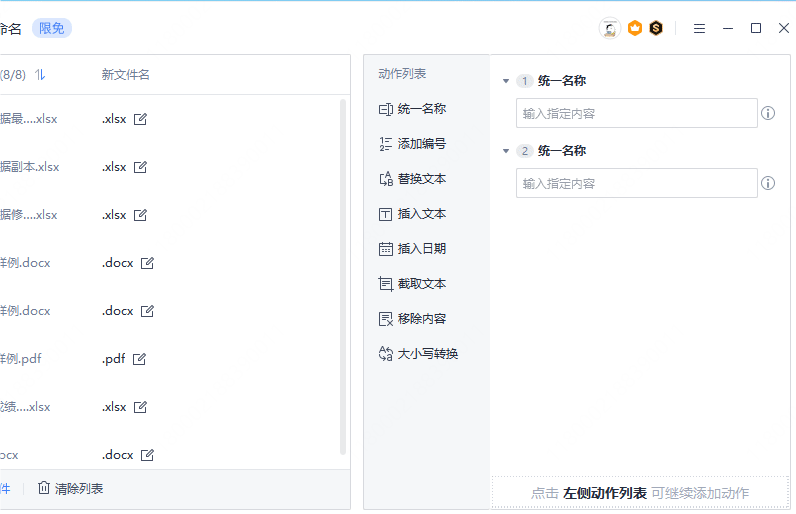Screen dimensions: 796x514
Task: Add 移除内容 action from list
Action: (x=412, y=319)
